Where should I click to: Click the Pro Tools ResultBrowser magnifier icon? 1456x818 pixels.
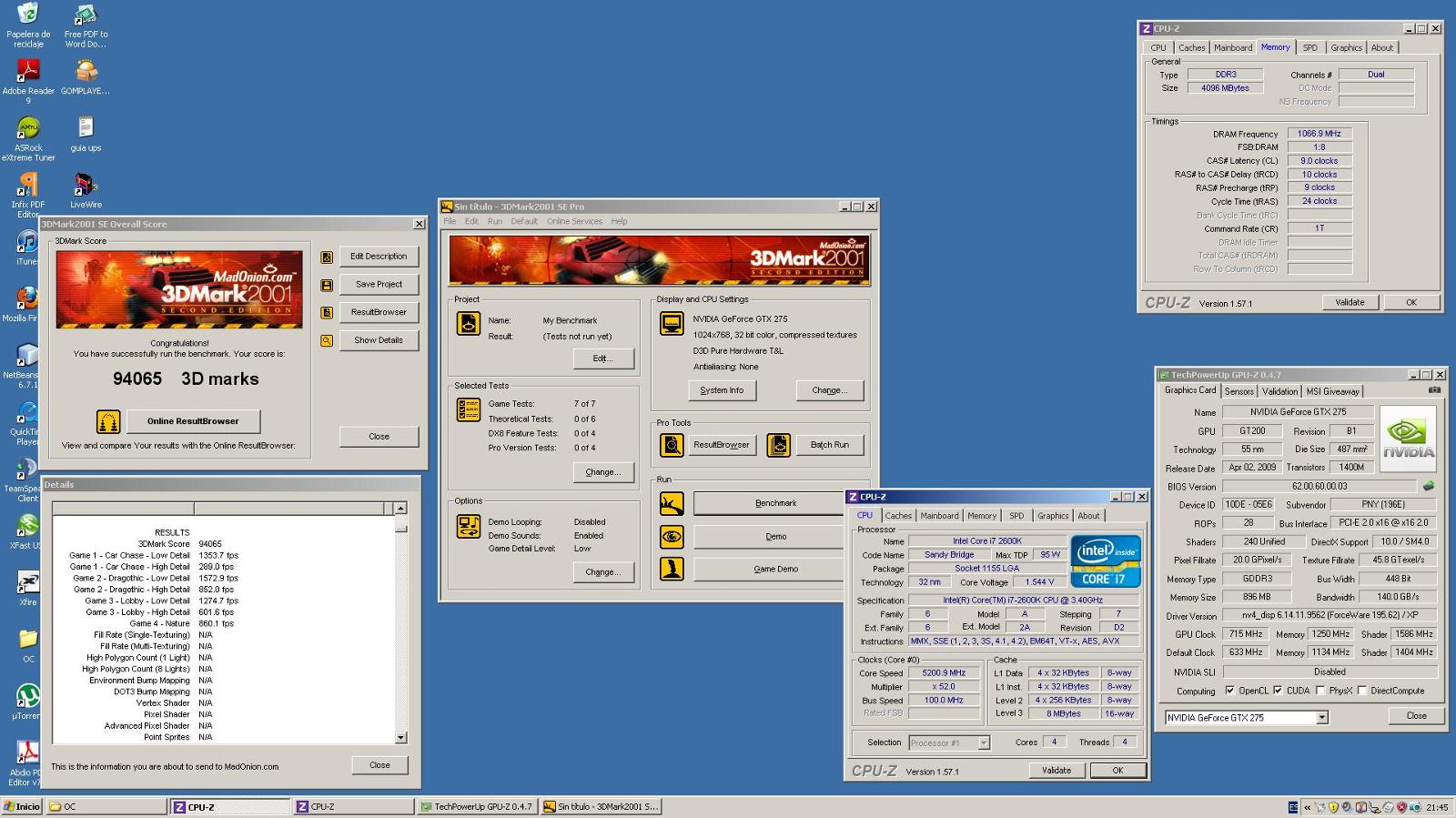(672, 445)
